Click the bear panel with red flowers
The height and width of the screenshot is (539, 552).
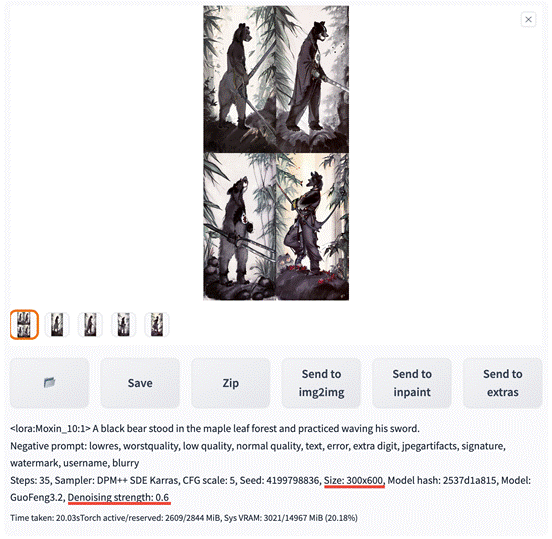(x=312, y=226)
